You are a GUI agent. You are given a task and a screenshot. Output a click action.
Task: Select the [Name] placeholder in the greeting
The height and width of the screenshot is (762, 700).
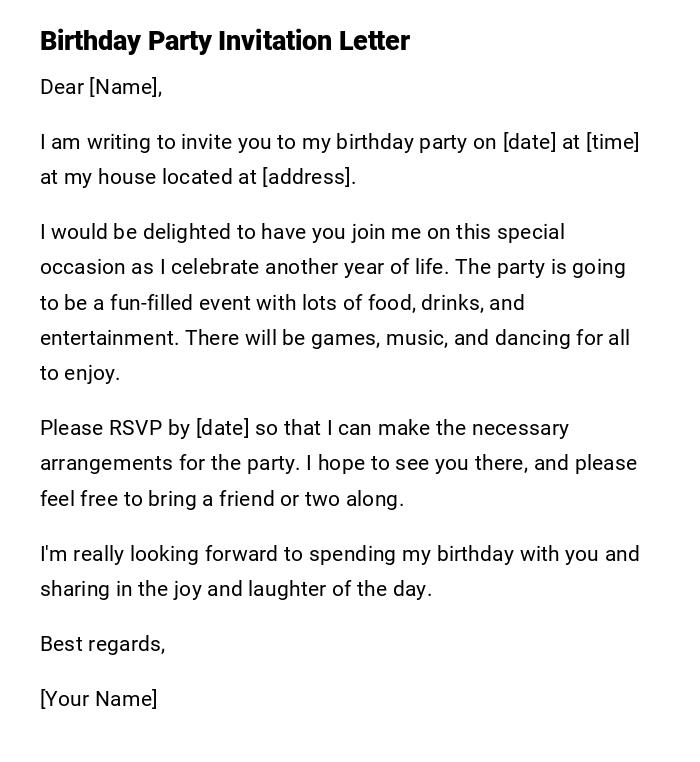(125, 87)
